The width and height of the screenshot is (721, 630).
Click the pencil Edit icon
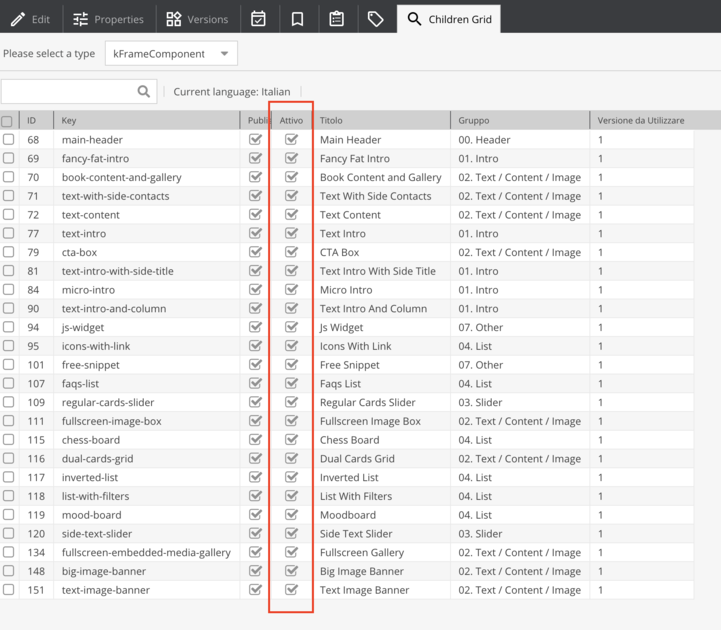(18, 19)
